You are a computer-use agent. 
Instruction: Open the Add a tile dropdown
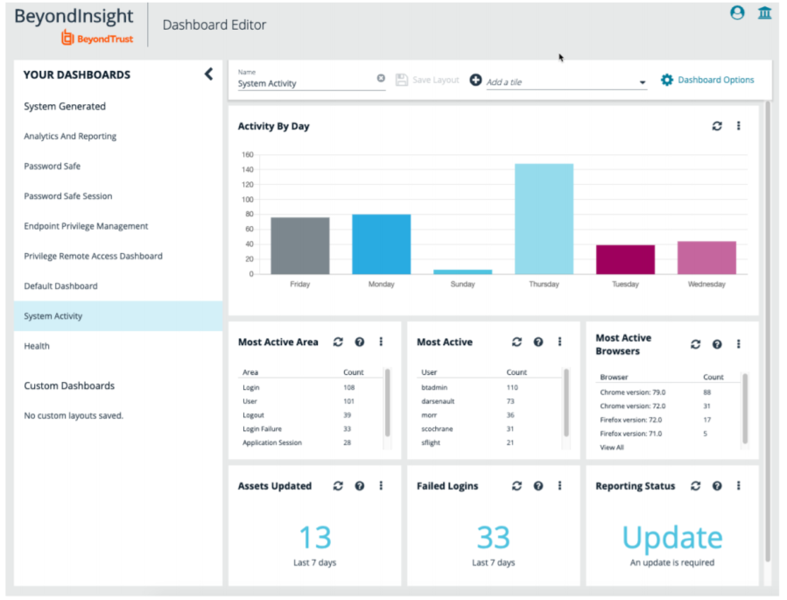(x=642, y=82)
